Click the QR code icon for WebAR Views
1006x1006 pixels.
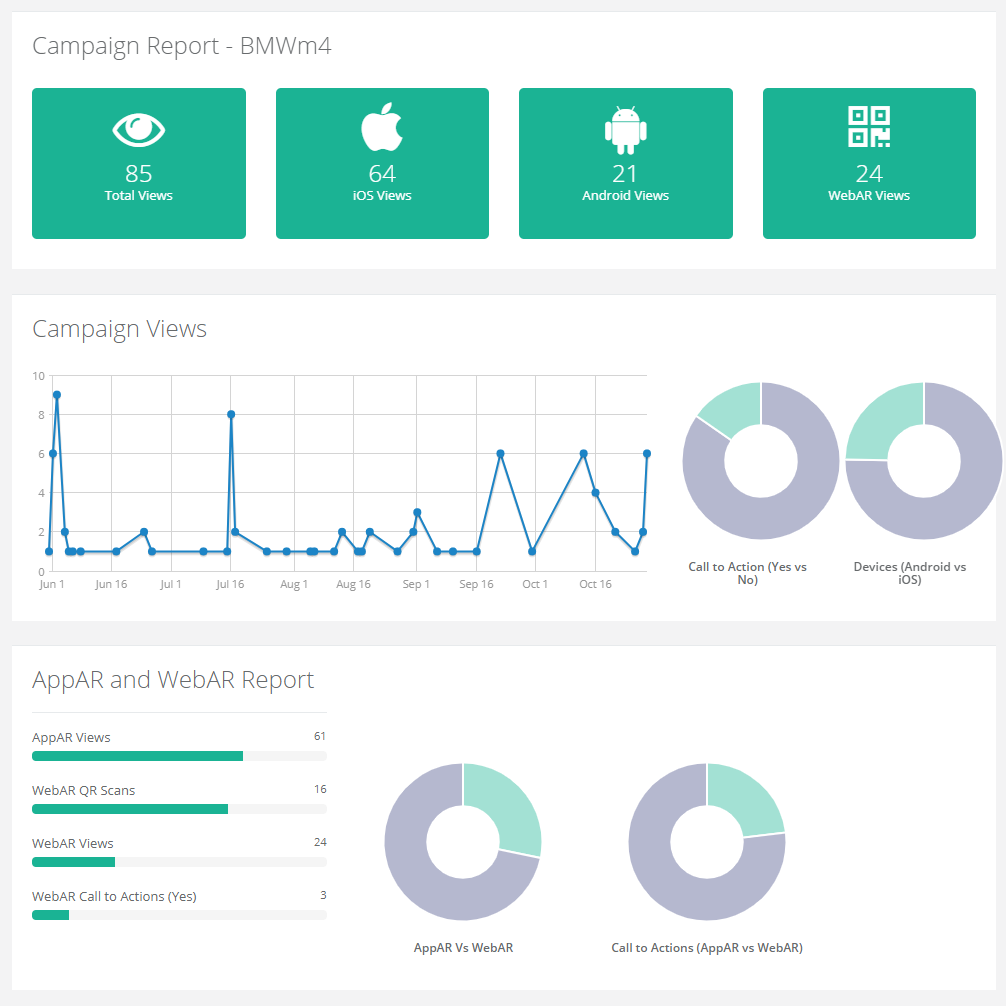[869, 127]
